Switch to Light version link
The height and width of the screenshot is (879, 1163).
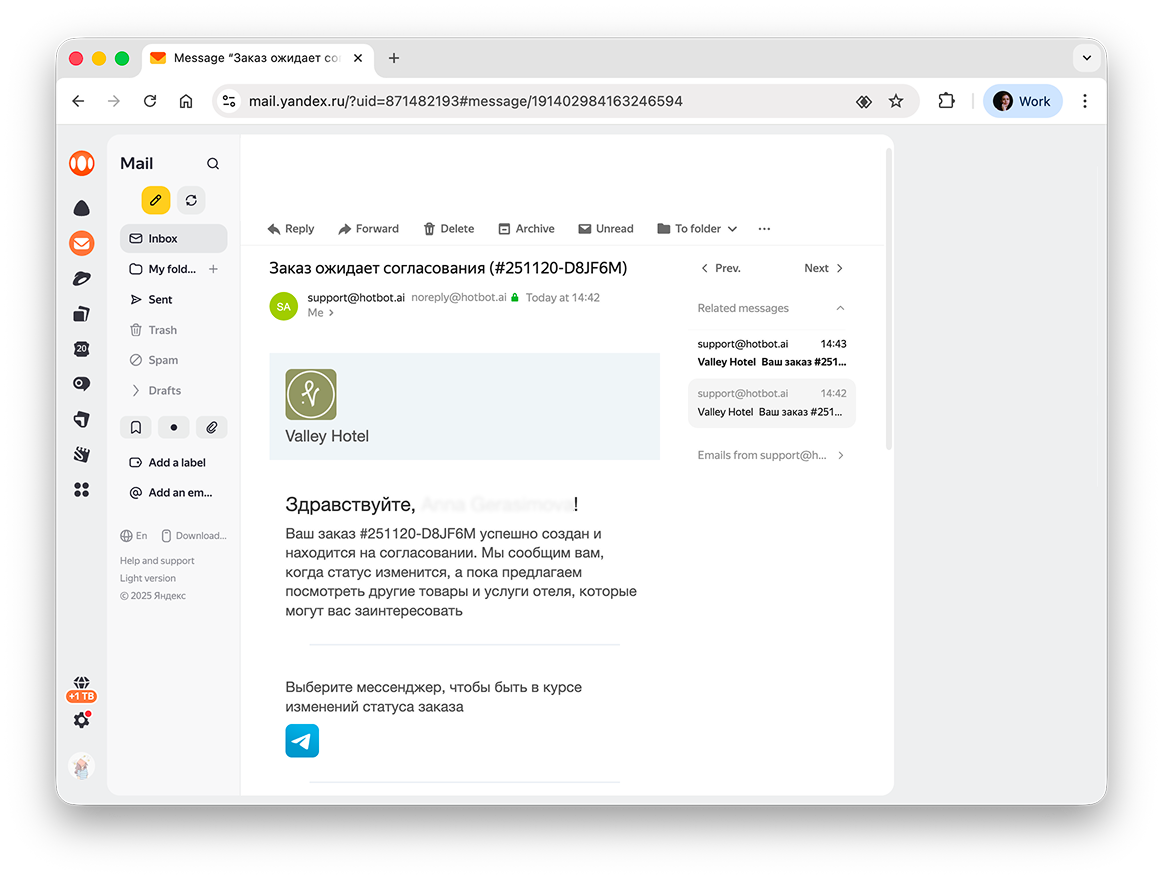(148, 578)
